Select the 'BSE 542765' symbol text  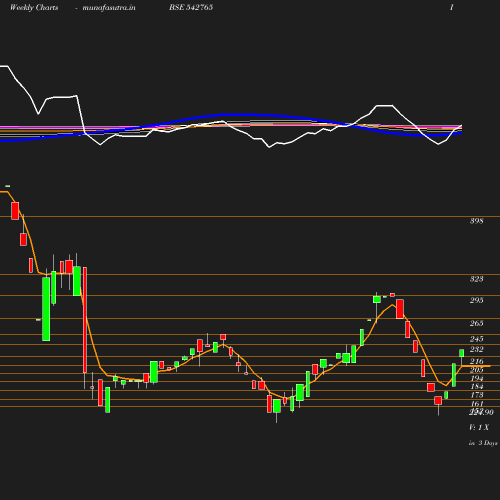(x=191, y=7)
